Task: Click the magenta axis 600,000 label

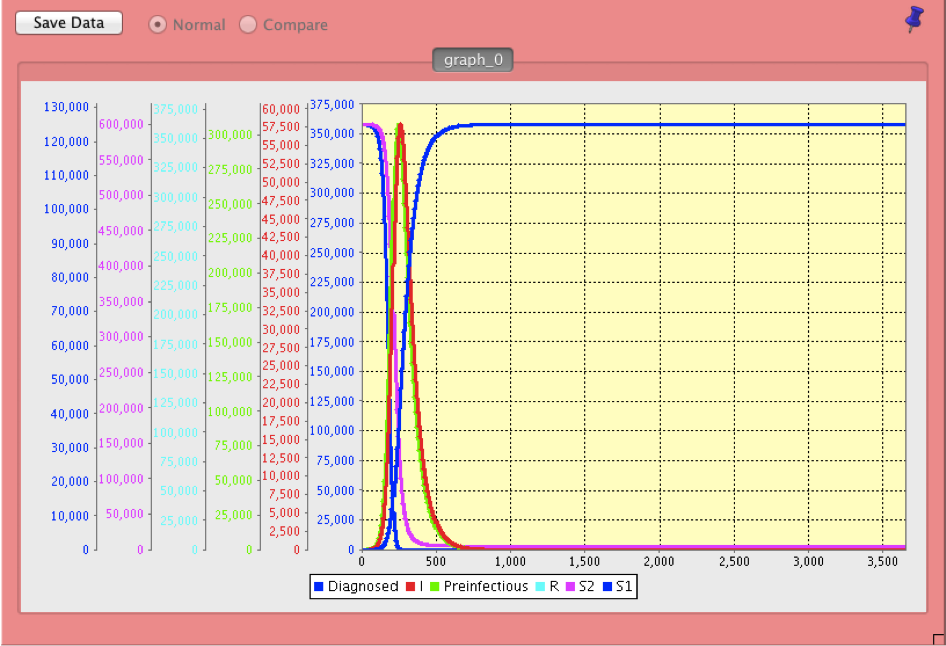Action: tap(121, 124)
